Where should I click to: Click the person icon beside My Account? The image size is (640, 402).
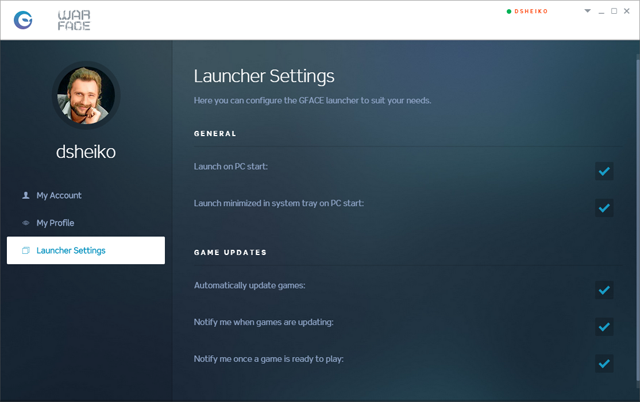25,196
